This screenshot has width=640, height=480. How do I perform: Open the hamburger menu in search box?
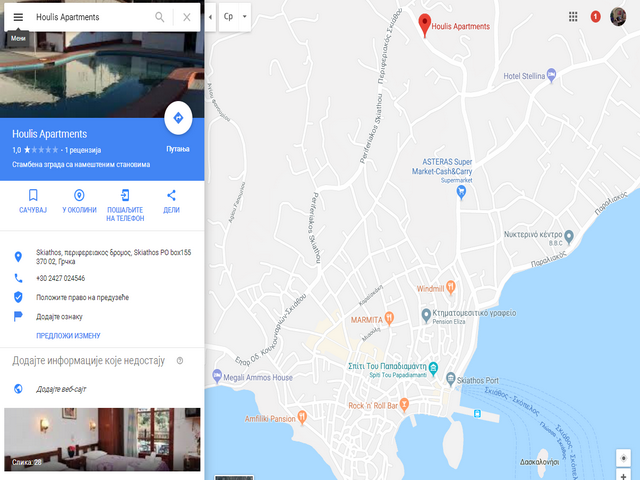(x=18, y=17)
